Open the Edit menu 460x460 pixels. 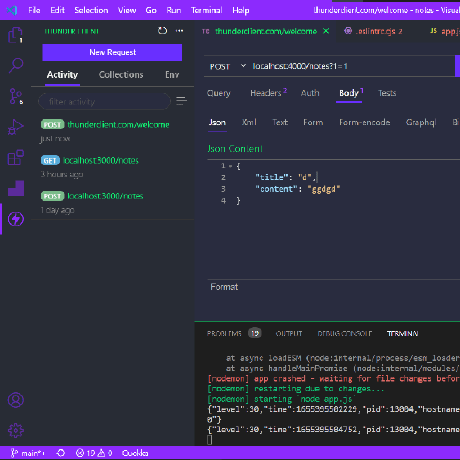[57, 10]
